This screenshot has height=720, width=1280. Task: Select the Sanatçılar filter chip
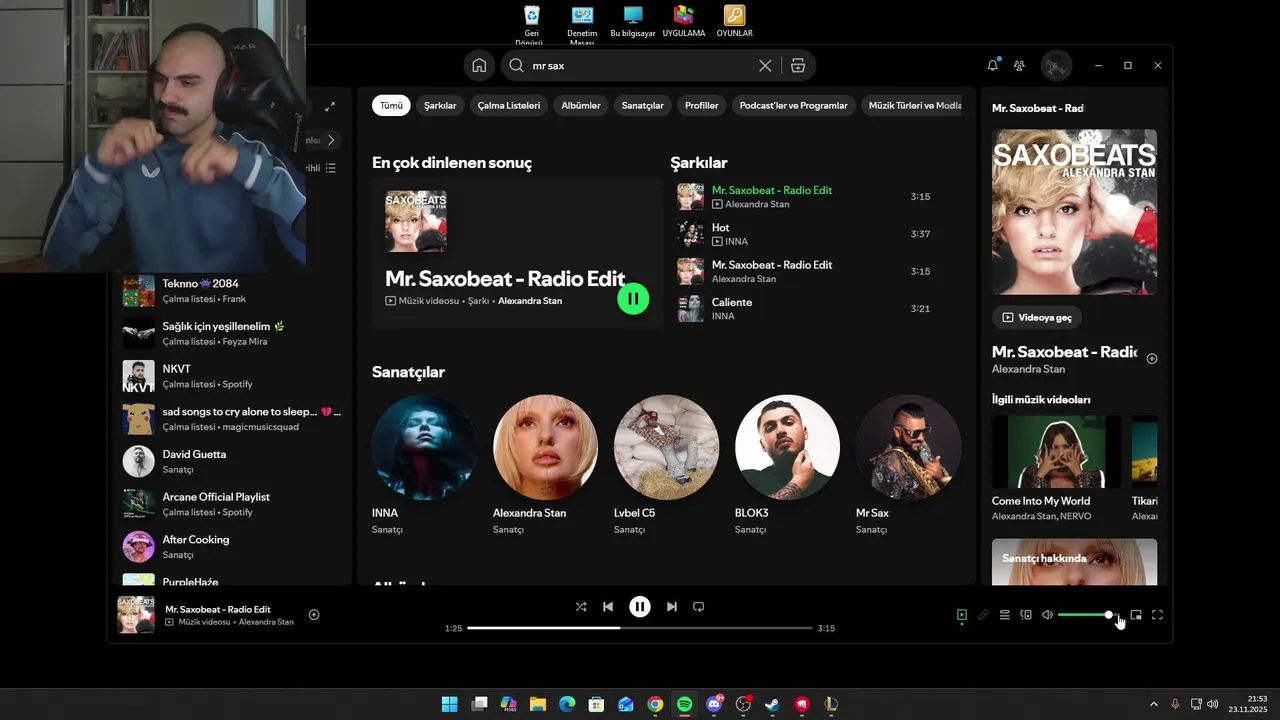643,105
